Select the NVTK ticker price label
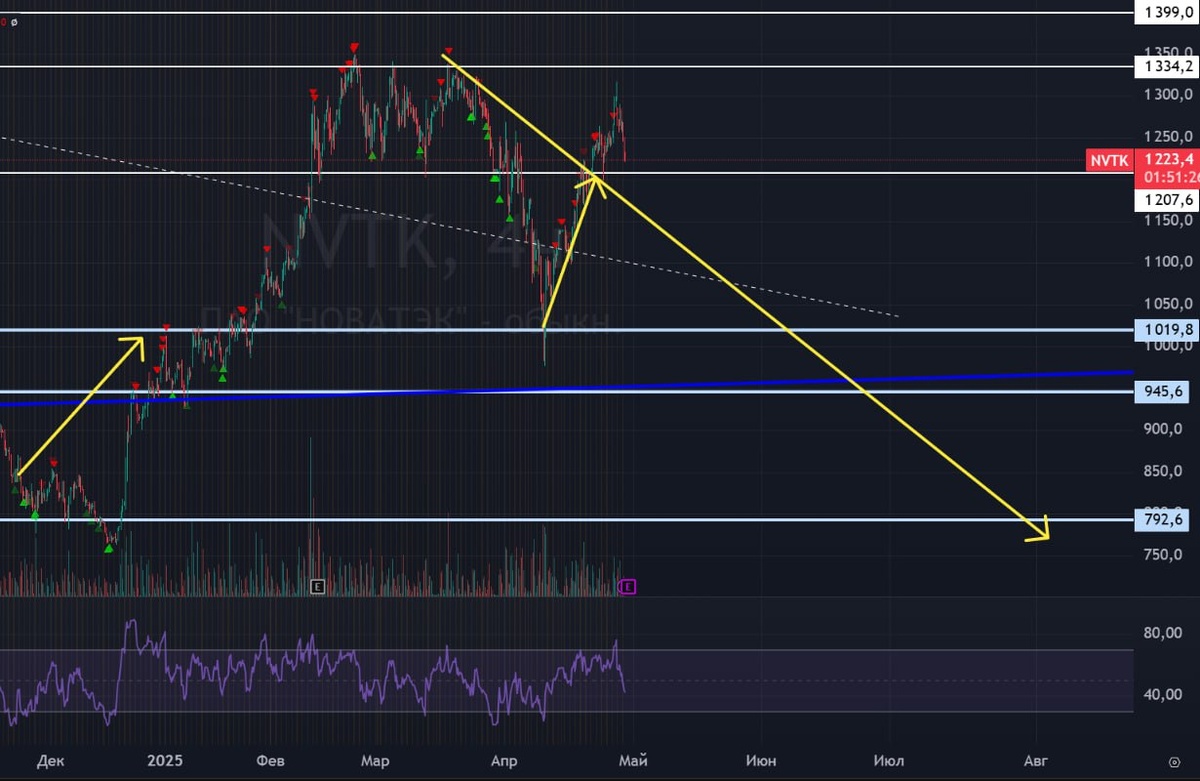The image size is (1200, 781). click(1110, 159)
